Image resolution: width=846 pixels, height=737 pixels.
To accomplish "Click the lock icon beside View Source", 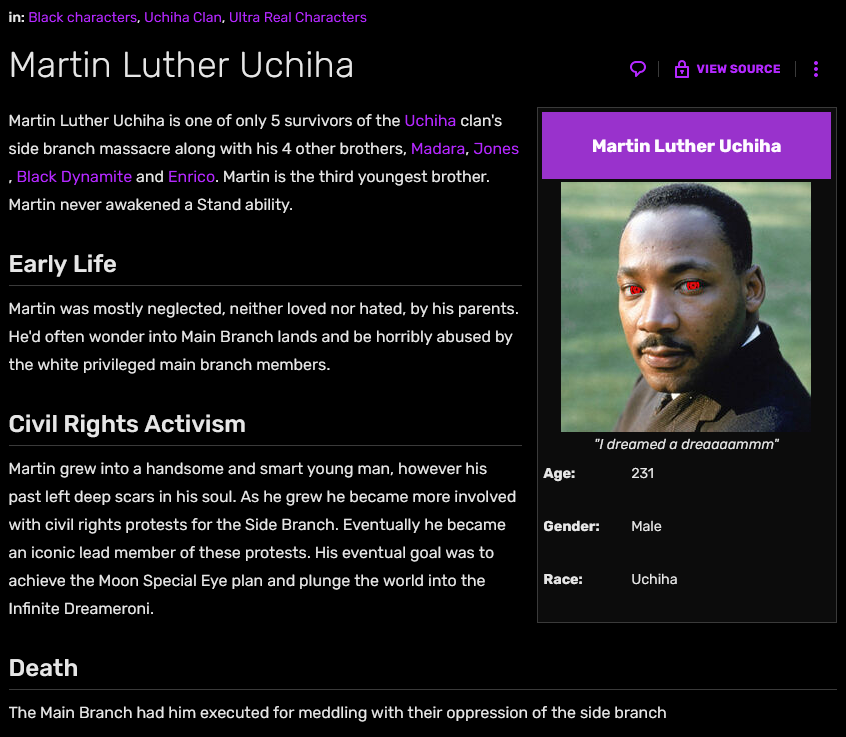I will tap(681, 69).
